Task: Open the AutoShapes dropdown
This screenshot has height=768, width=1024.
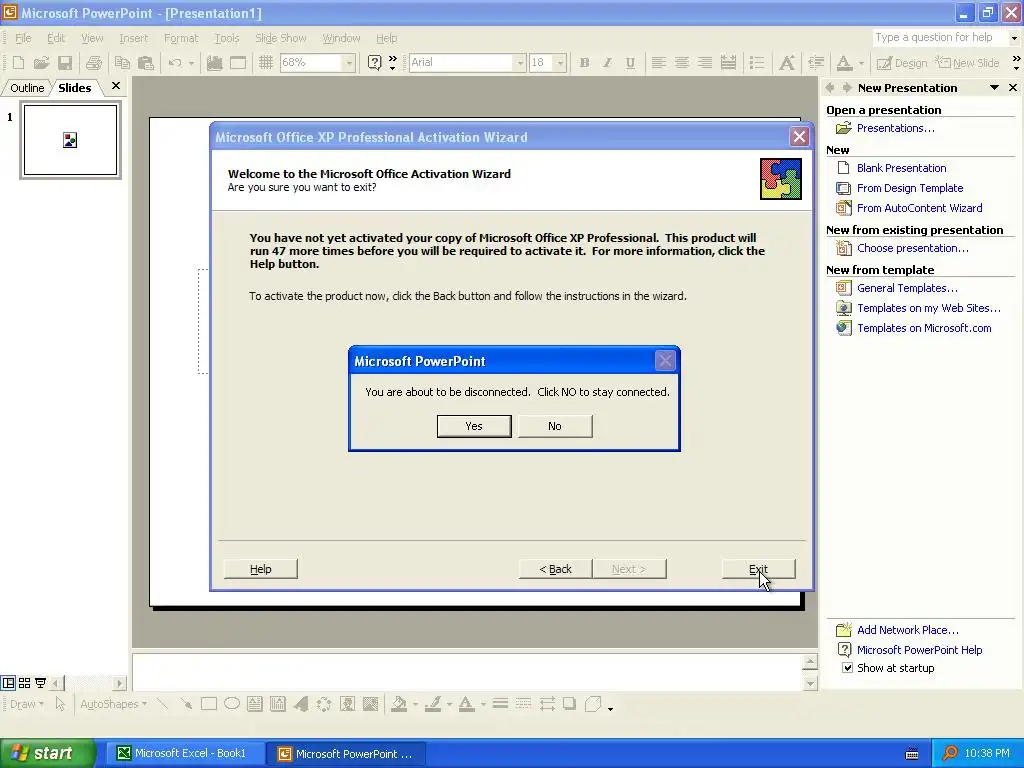Action: [113, 704]
